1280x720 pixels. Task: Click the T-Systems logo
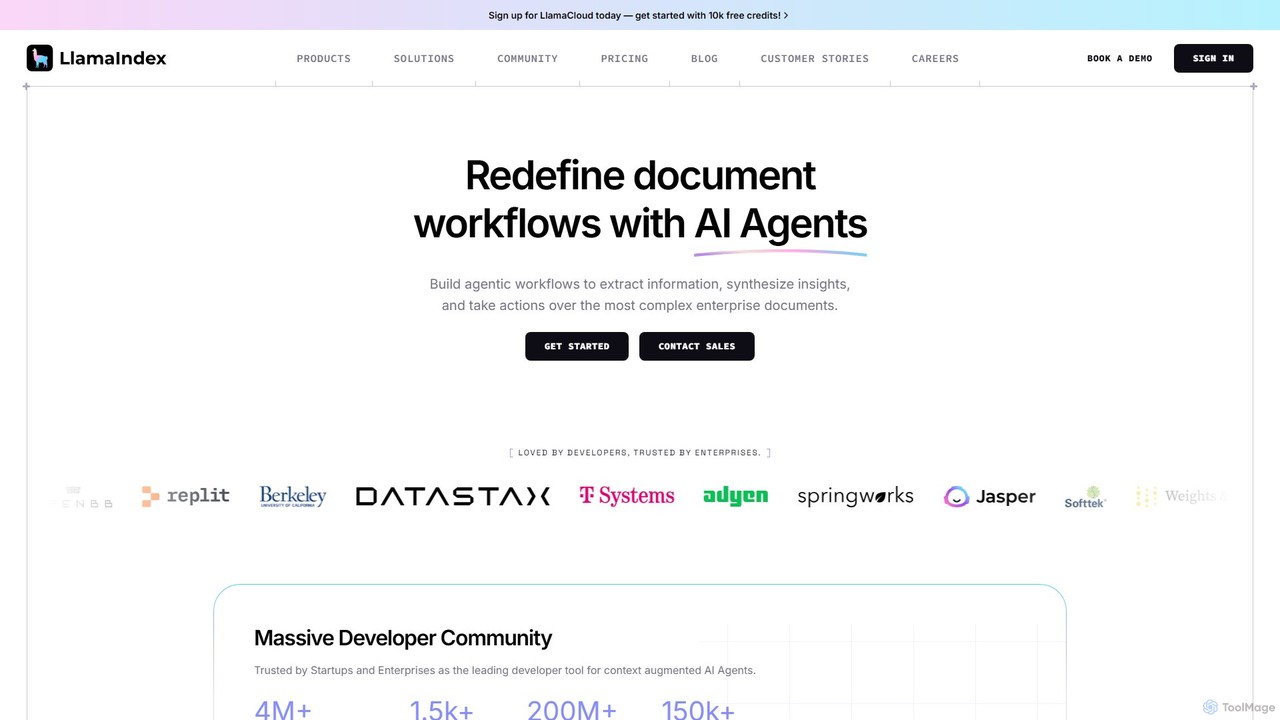point(627,496)
